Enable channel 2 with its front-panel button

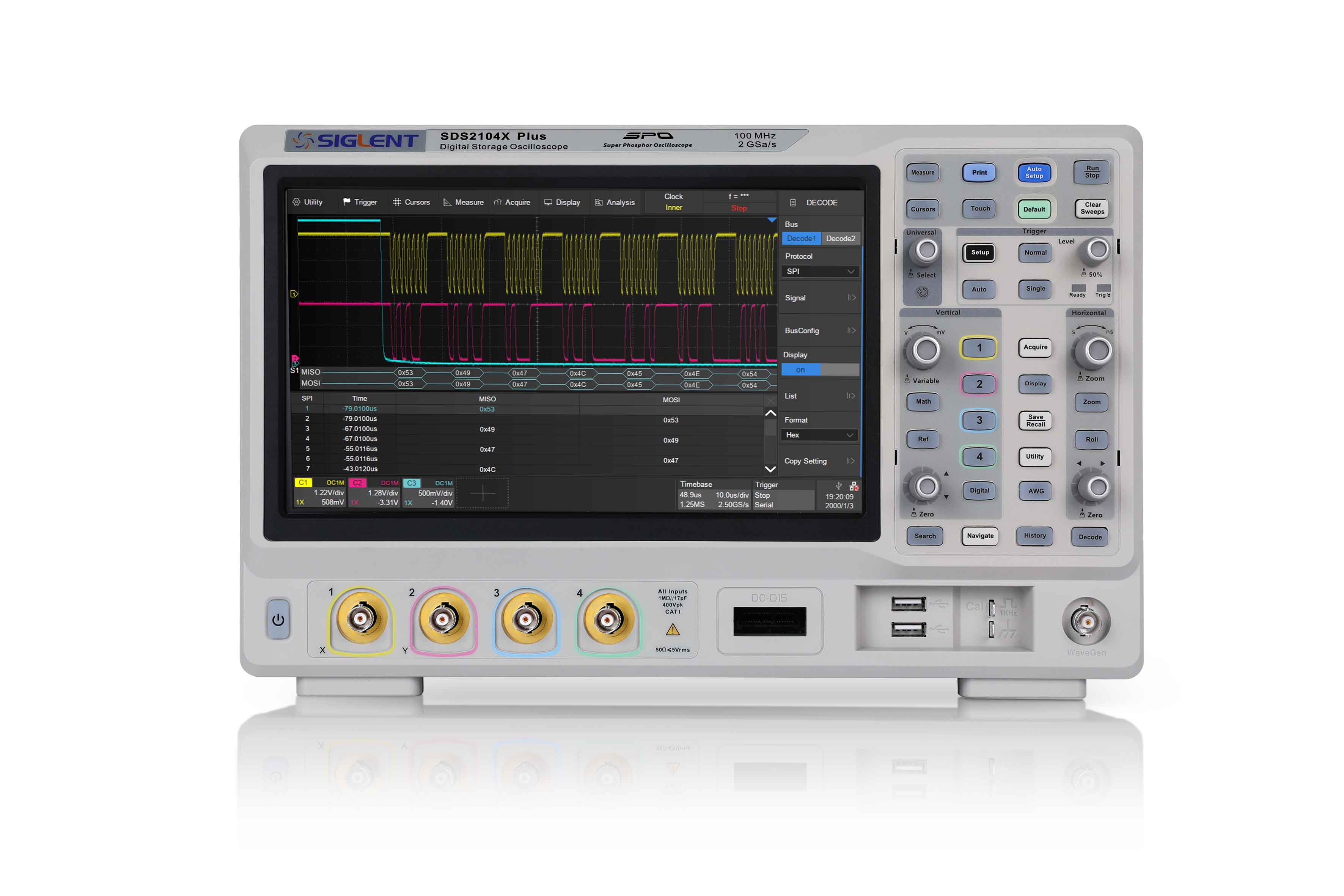[x=979, y=384]
